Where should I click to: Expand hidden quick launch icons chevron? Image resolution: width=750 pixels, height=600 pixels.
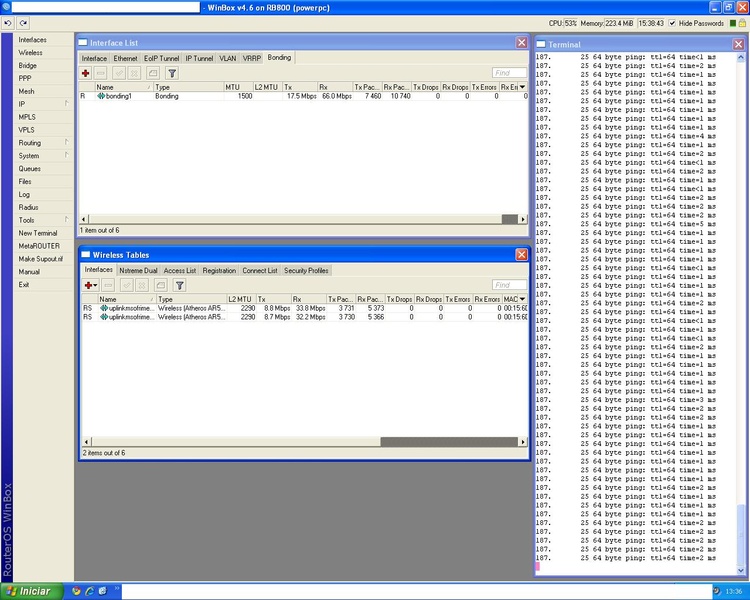point(116,590)
